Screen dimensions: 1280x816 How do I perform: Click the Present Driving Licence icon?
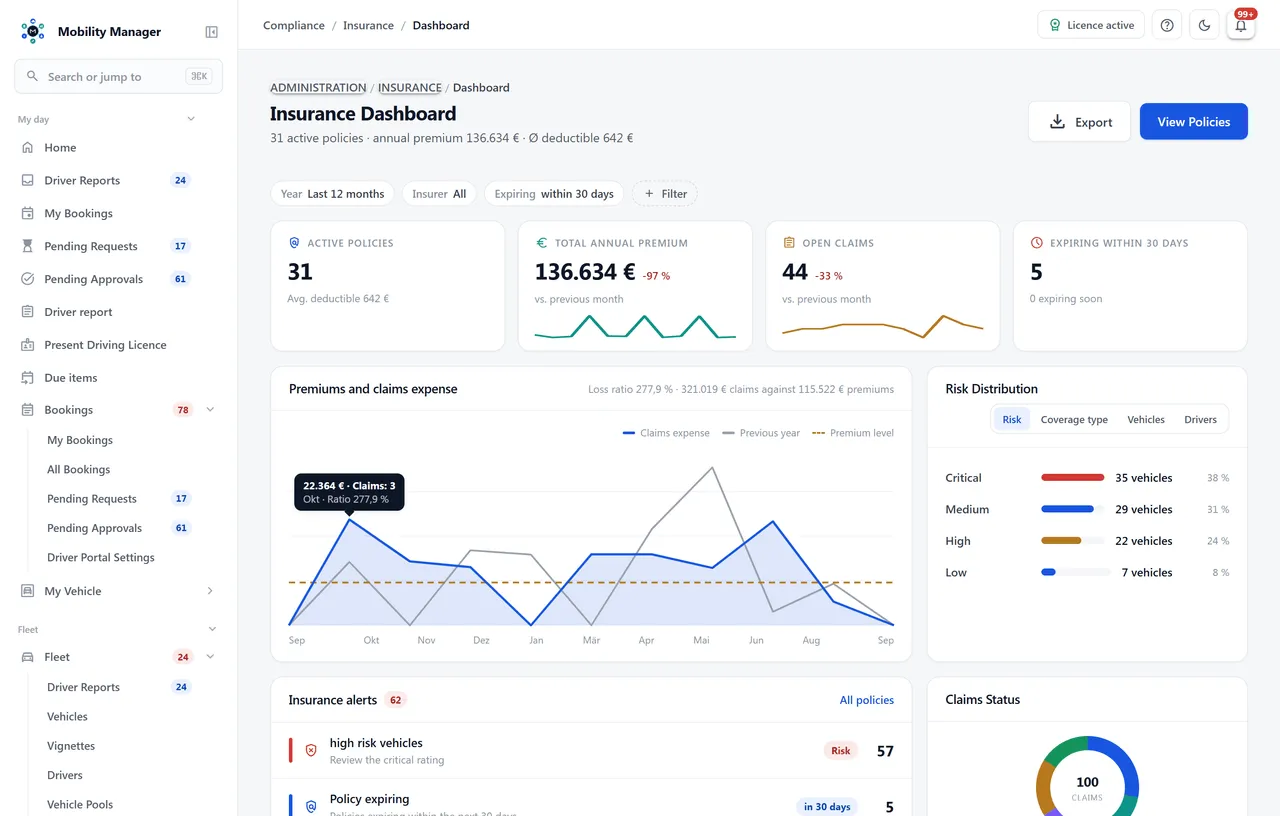click(28, 345)
